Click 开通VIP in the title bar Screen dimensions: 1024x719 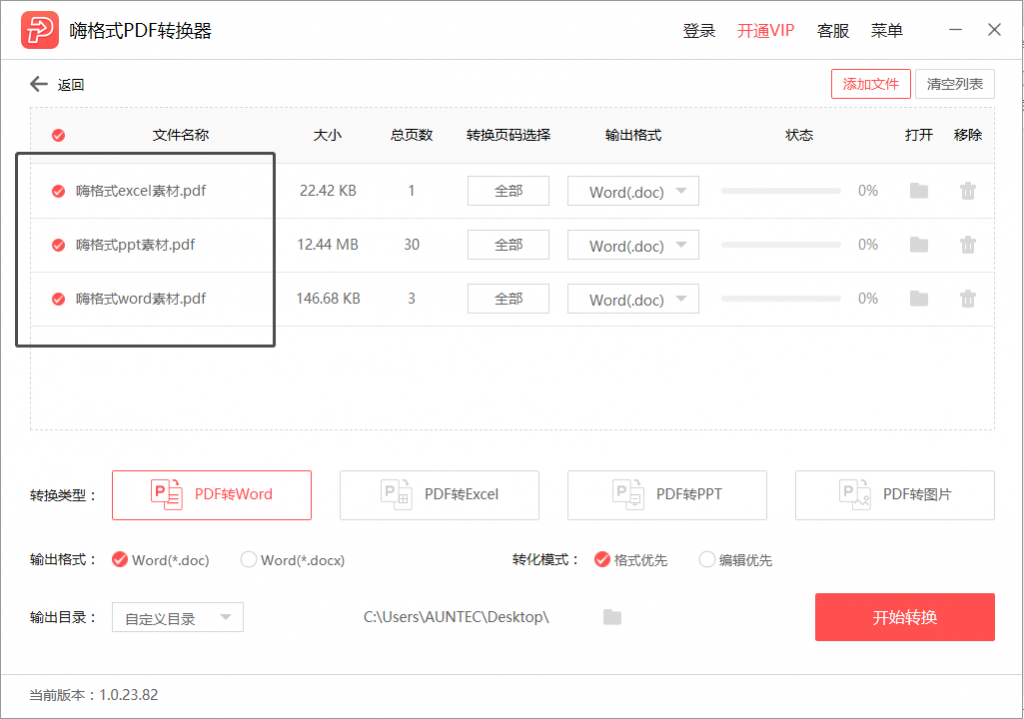pos(765,31)
